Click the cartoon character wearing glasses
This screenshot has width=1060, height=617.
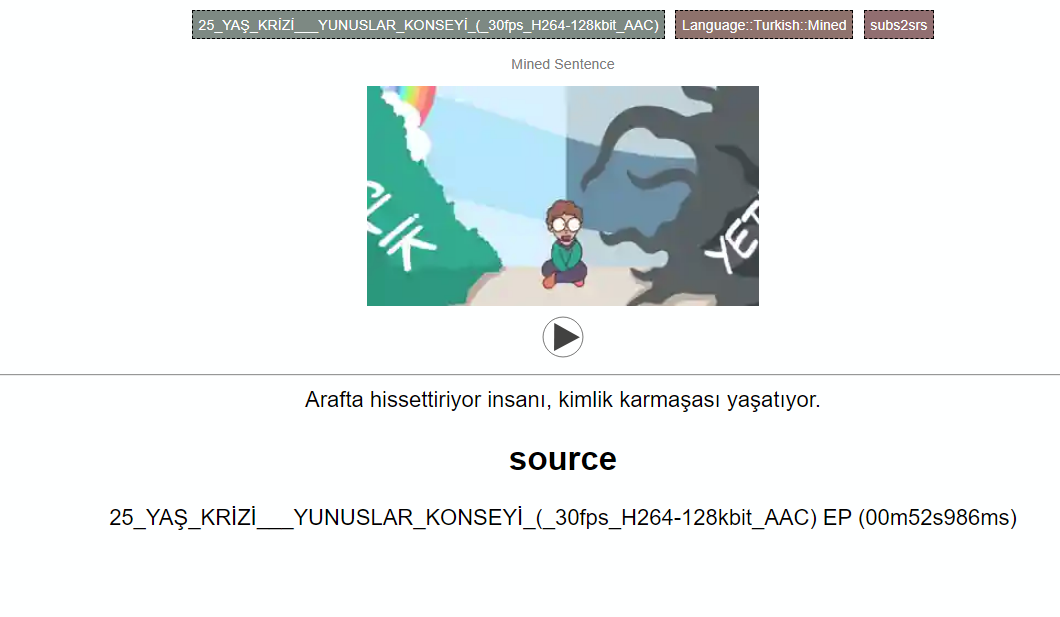pyautogui.click(x=565, y=245)
